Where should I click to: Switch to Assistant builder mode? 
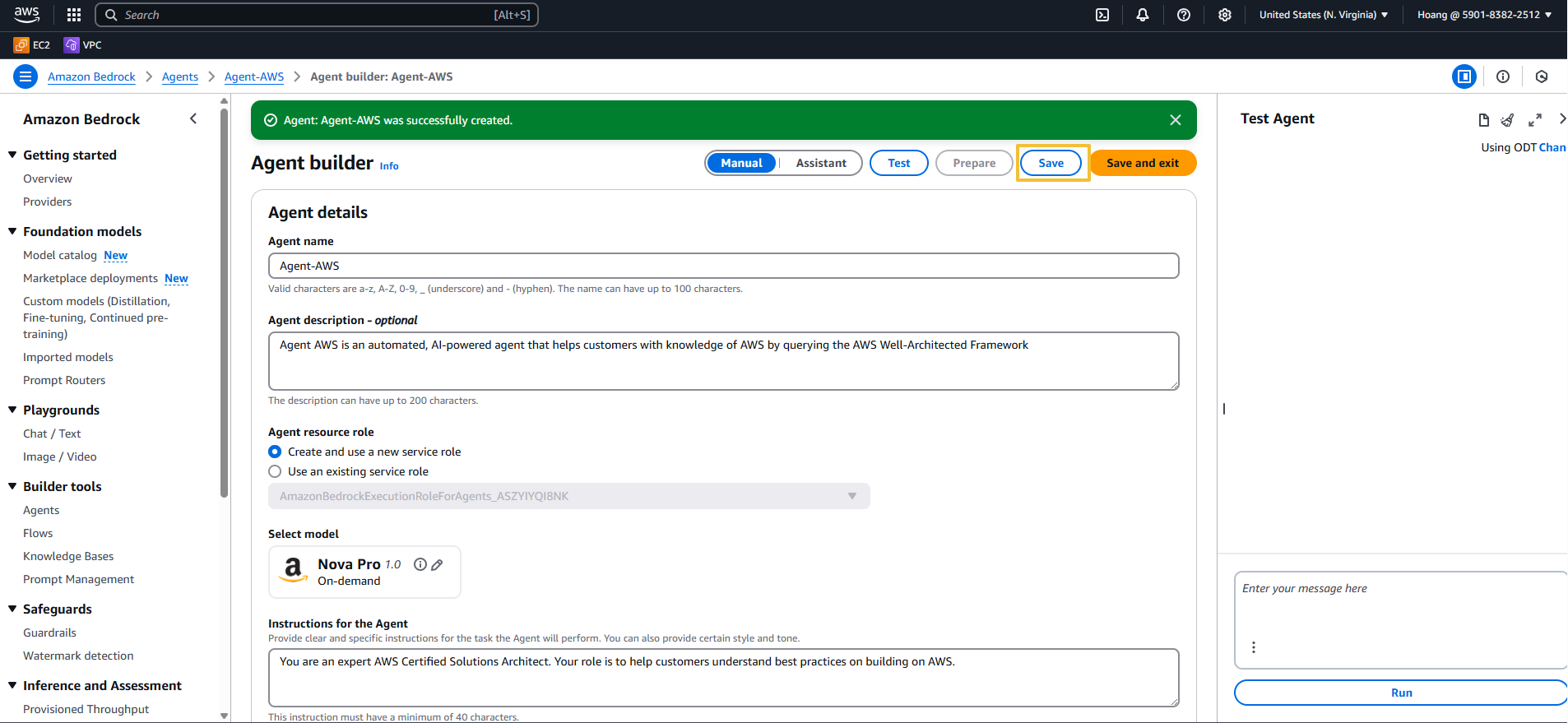tap(821, 163)
